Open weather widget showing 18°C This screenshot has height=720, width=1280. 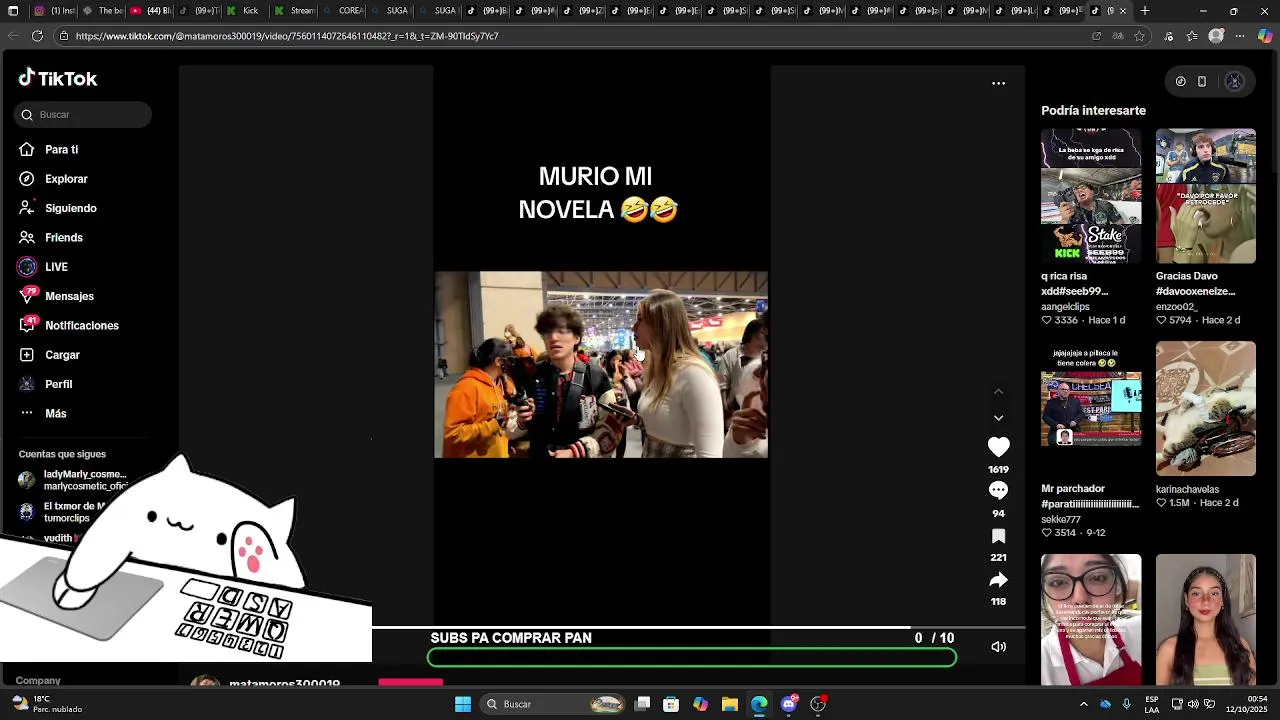(x=45, y=704)
